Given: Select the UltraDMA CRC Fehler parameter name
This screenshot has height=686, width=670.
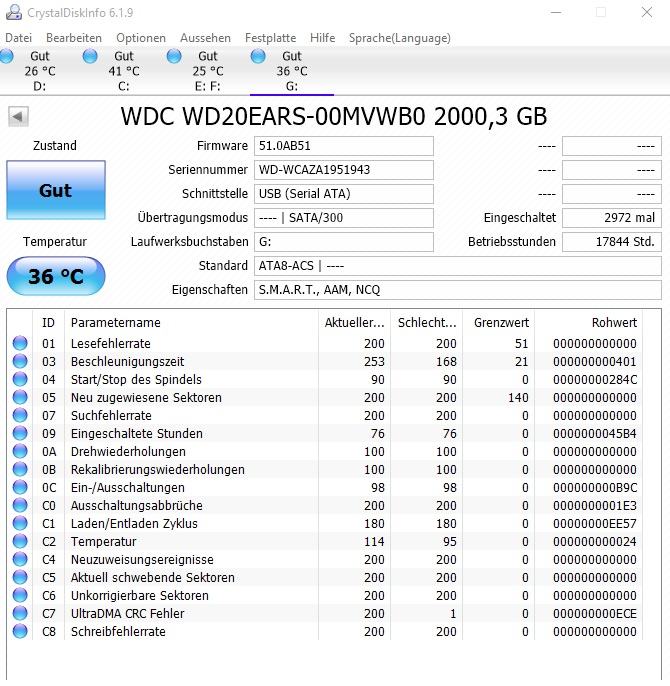Looking at the screenshot, I should pos(127,613).
